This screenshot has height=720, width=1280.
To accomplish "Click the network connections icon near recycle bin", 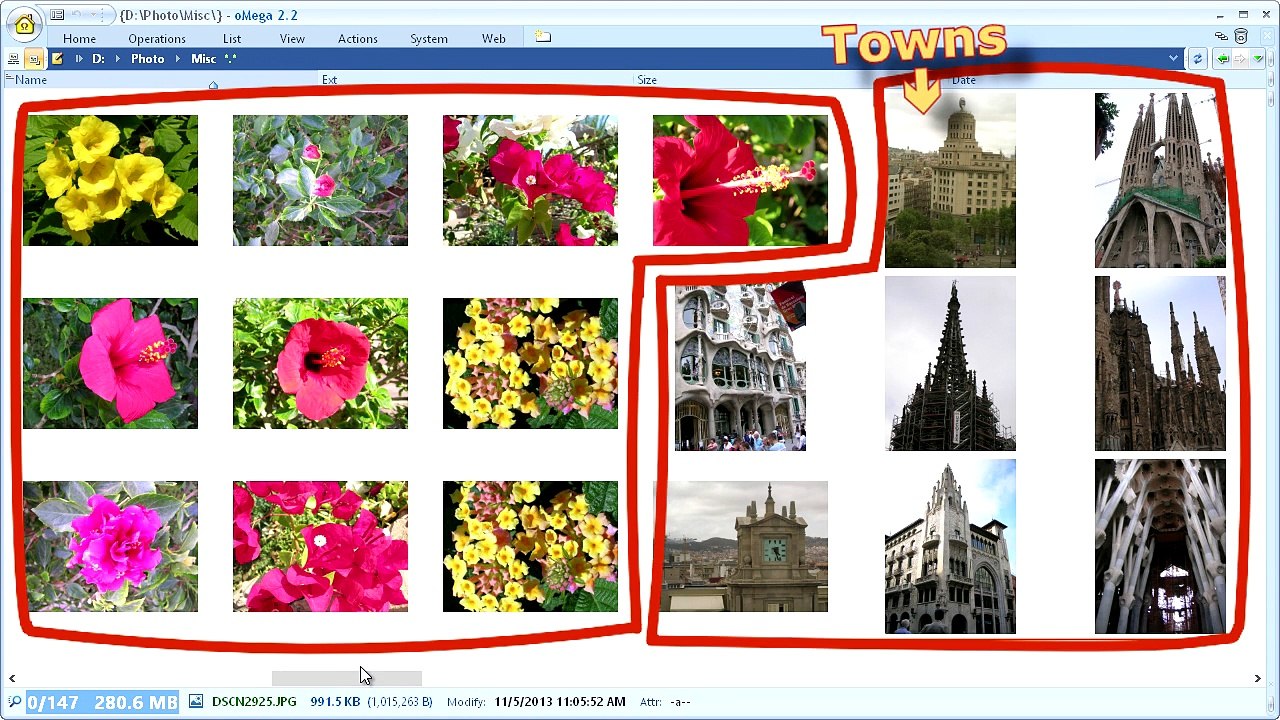I will pyautogui.click(x=1221, y=37).
